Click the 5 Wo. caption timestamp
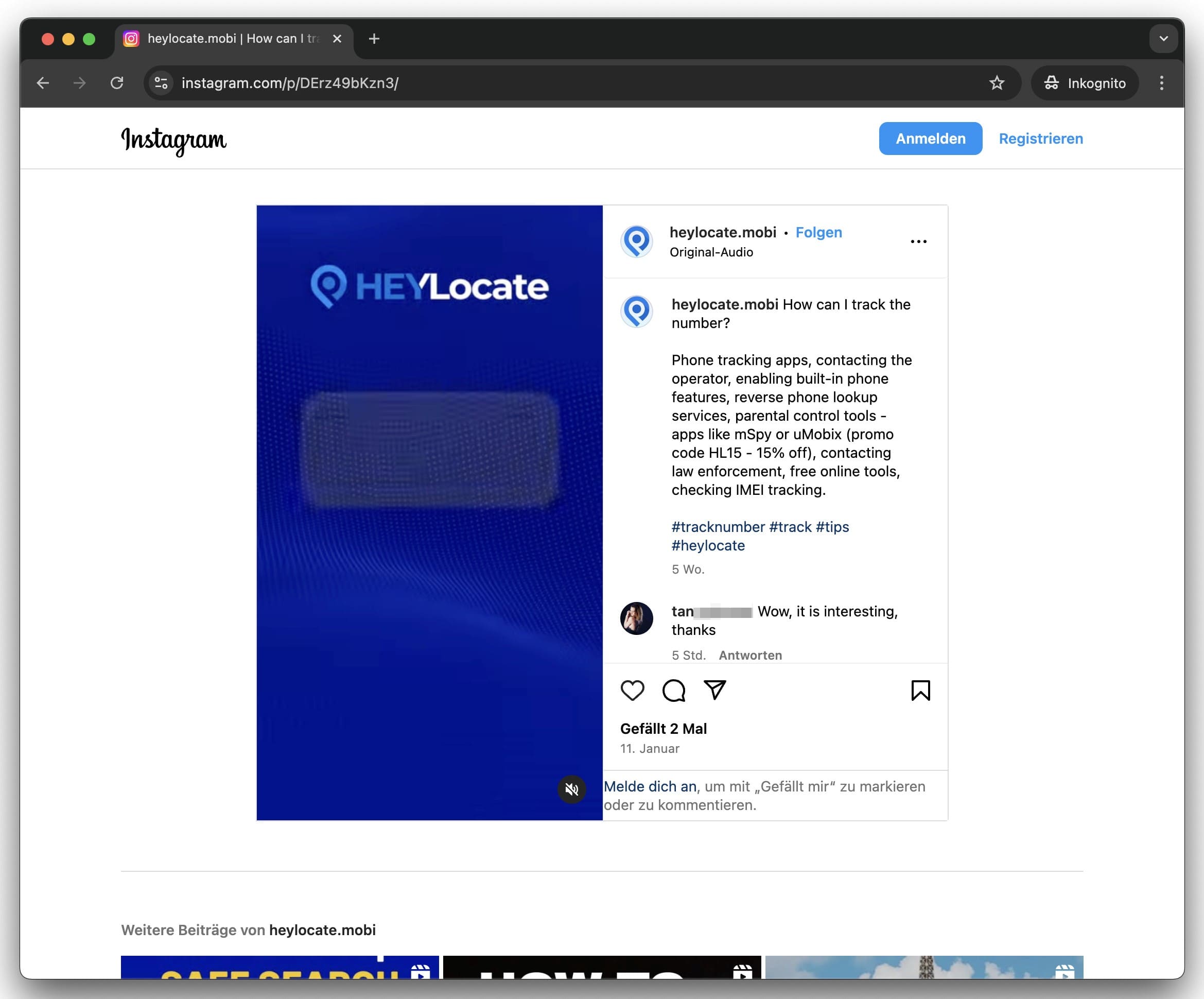The height and width of the screenshot is (999, 1204). coord(688,570)
